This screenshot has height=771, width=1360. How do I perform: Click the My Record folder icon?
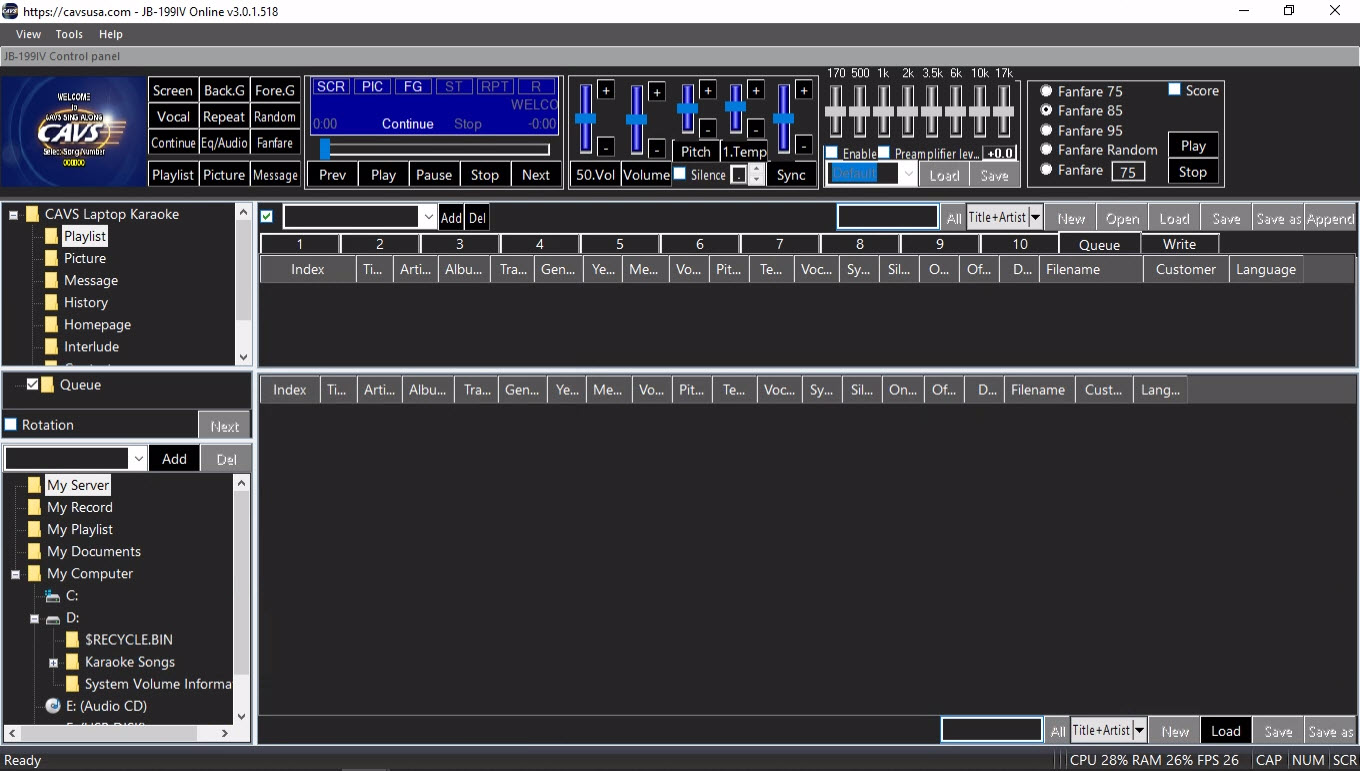35,507
